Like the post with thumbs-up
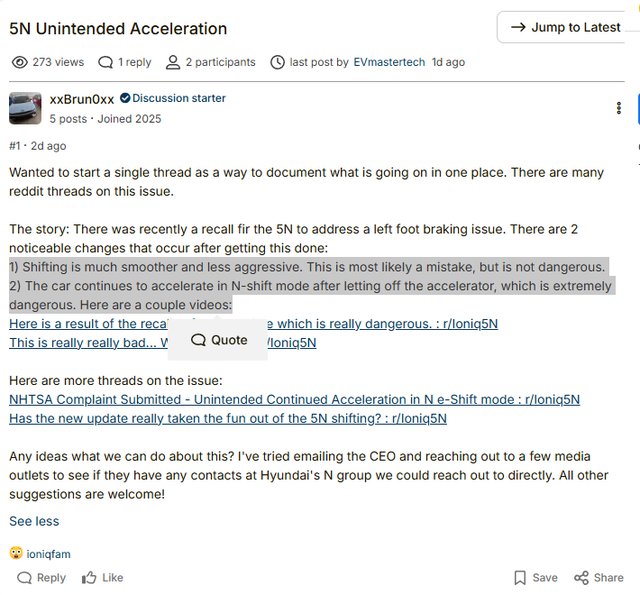Viewport: 640px width, 595px height. point(102,577)
